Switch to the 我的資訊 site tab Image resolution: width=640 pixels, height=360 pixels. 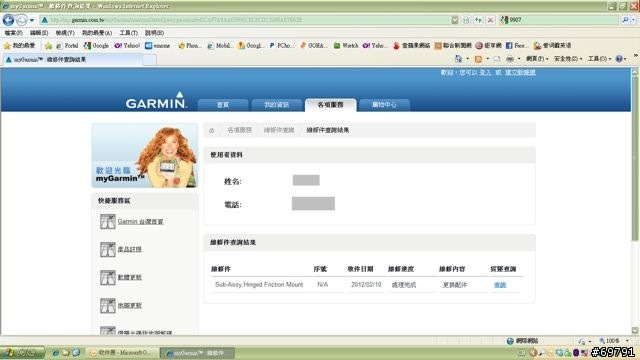tap(277, 105)
